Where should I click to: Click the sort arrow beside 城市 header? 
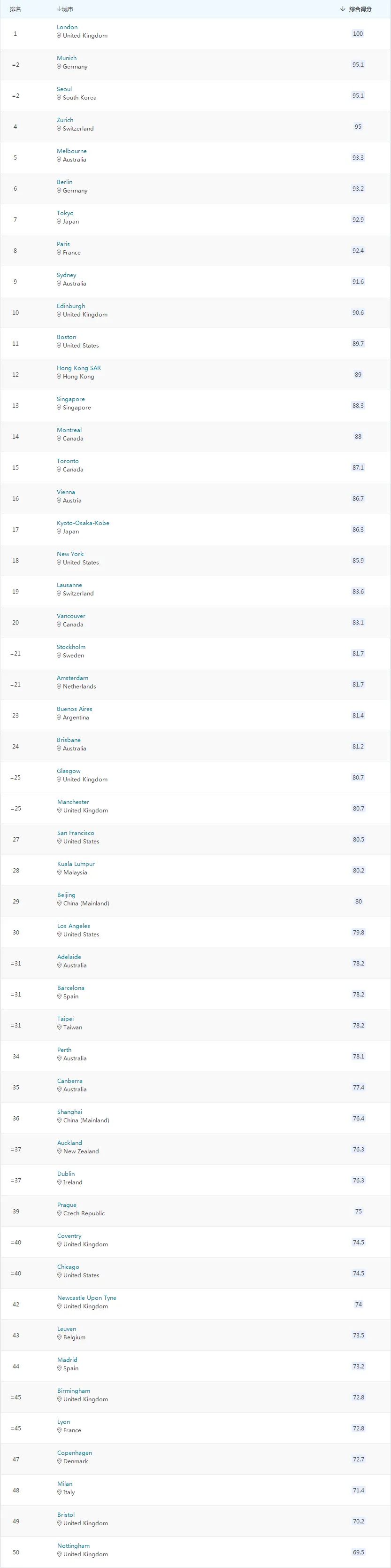[58, 9]
